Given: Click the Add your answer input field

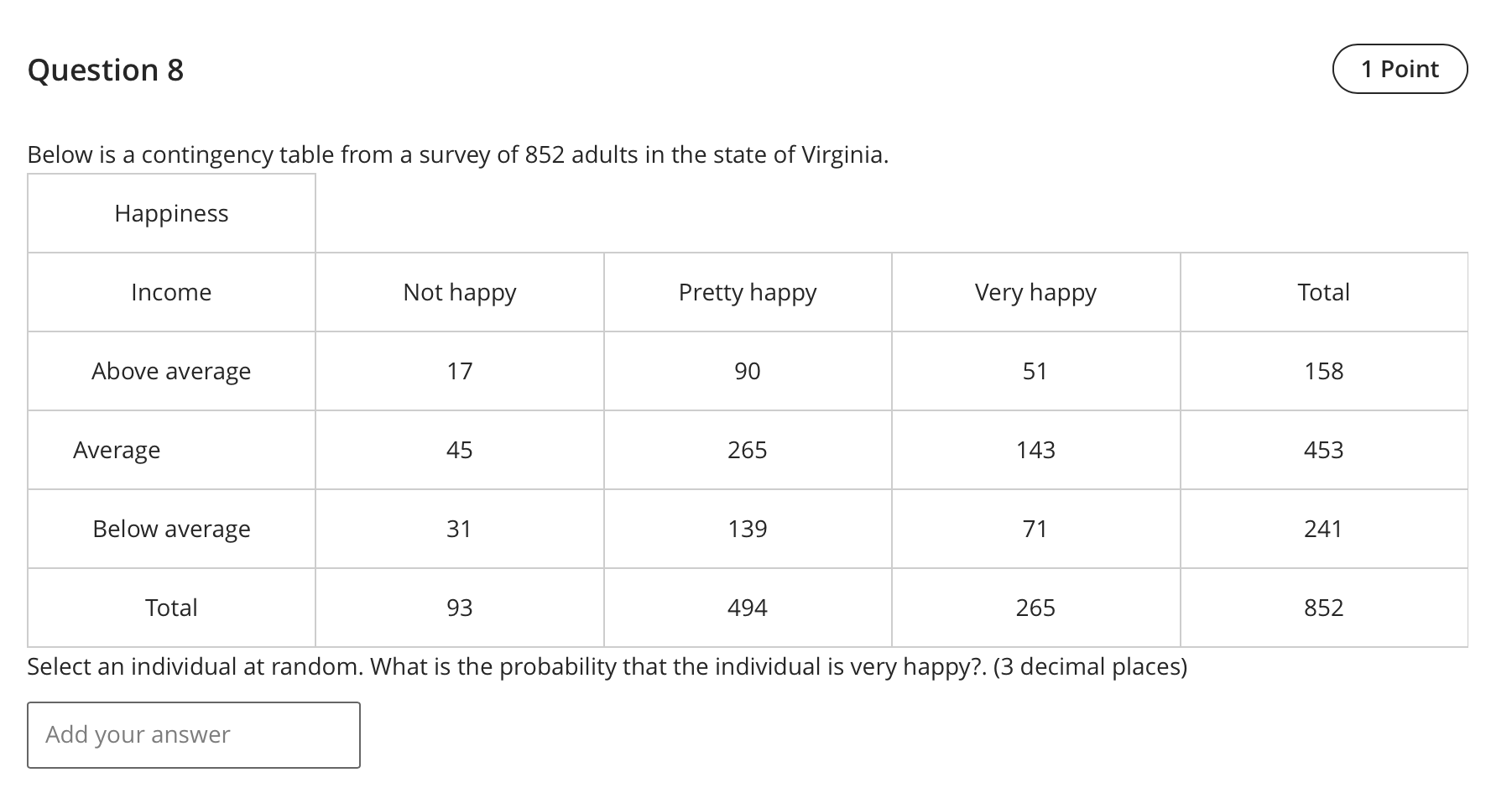Looking at the screenshot, I should coord(193,734).
